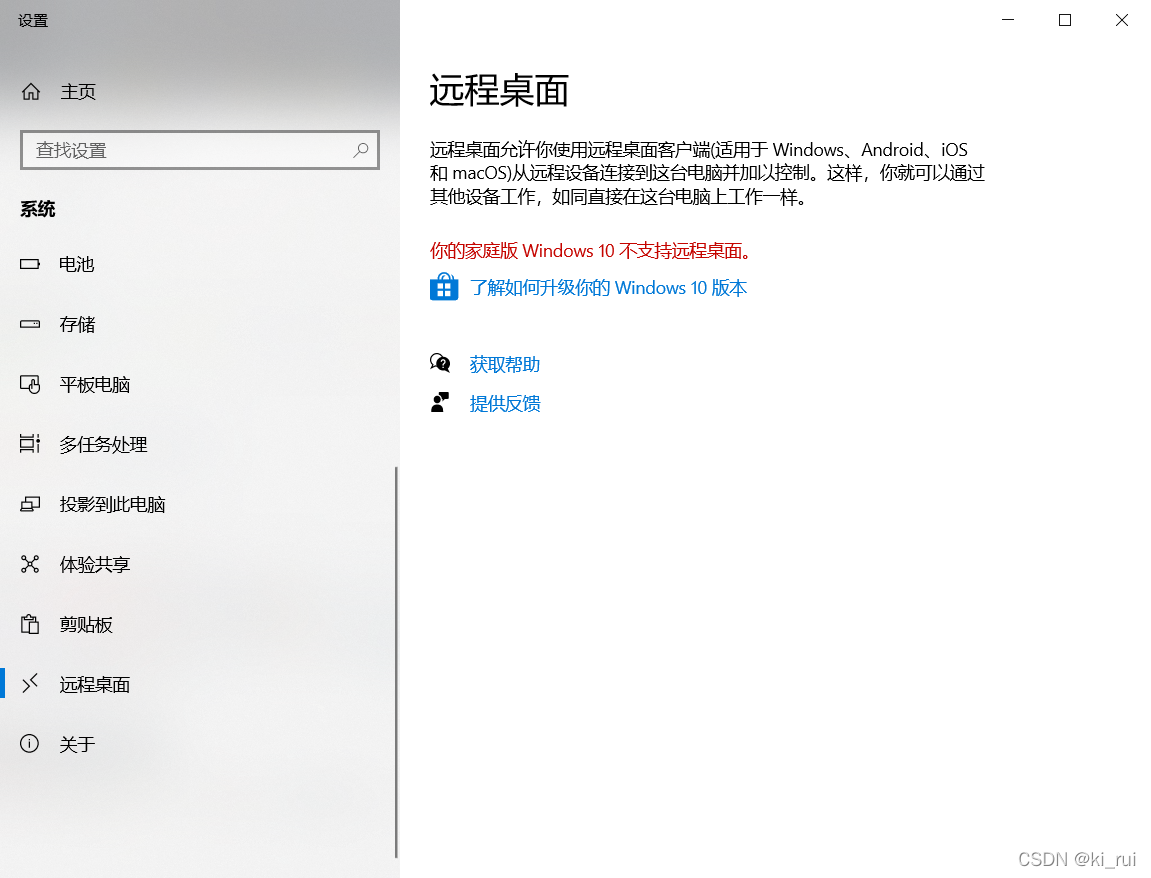Focus the 查找设置 search box
The image size is (1151, 878).
(200, 150)
